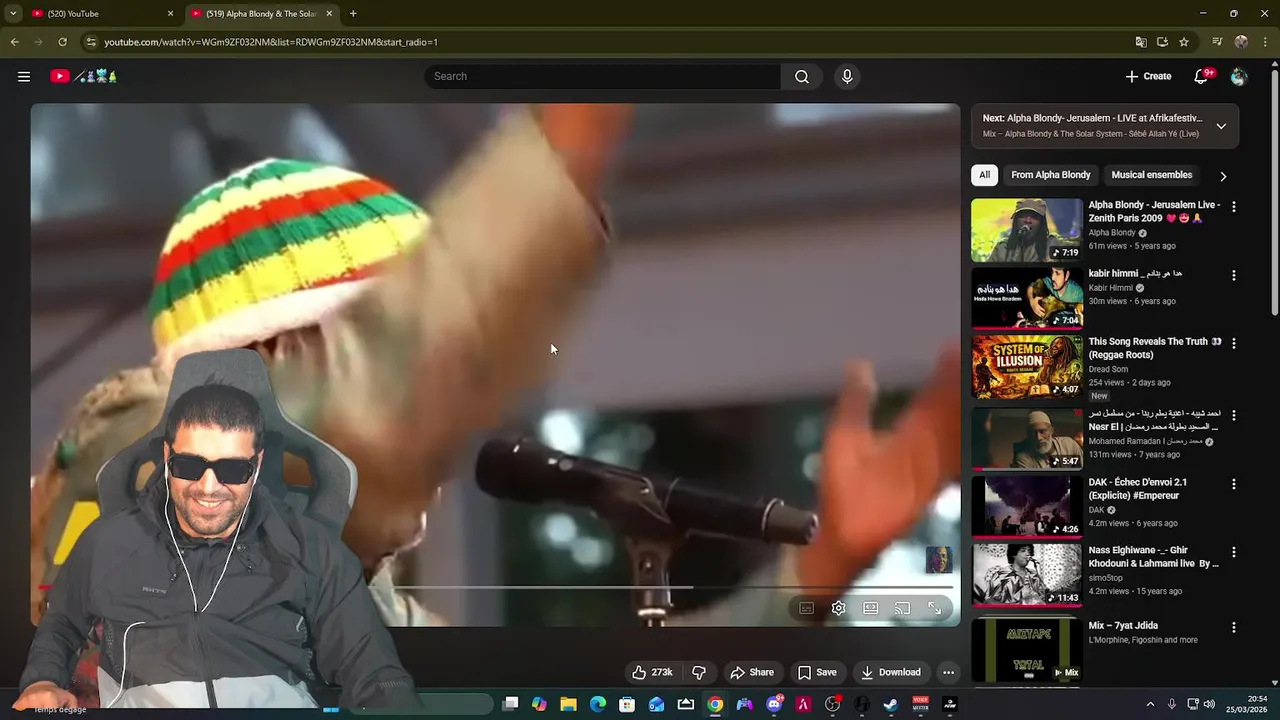1280x720 pixels.
Task: Visit the Dread Som channel link
Action: [x=1108, y=369]
